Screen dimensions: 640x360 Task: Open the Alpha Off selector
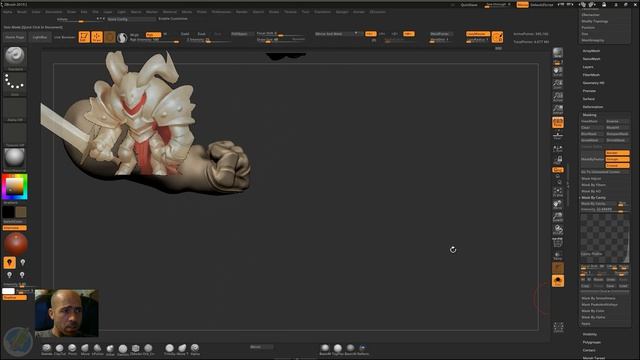(x=15, y=108)
